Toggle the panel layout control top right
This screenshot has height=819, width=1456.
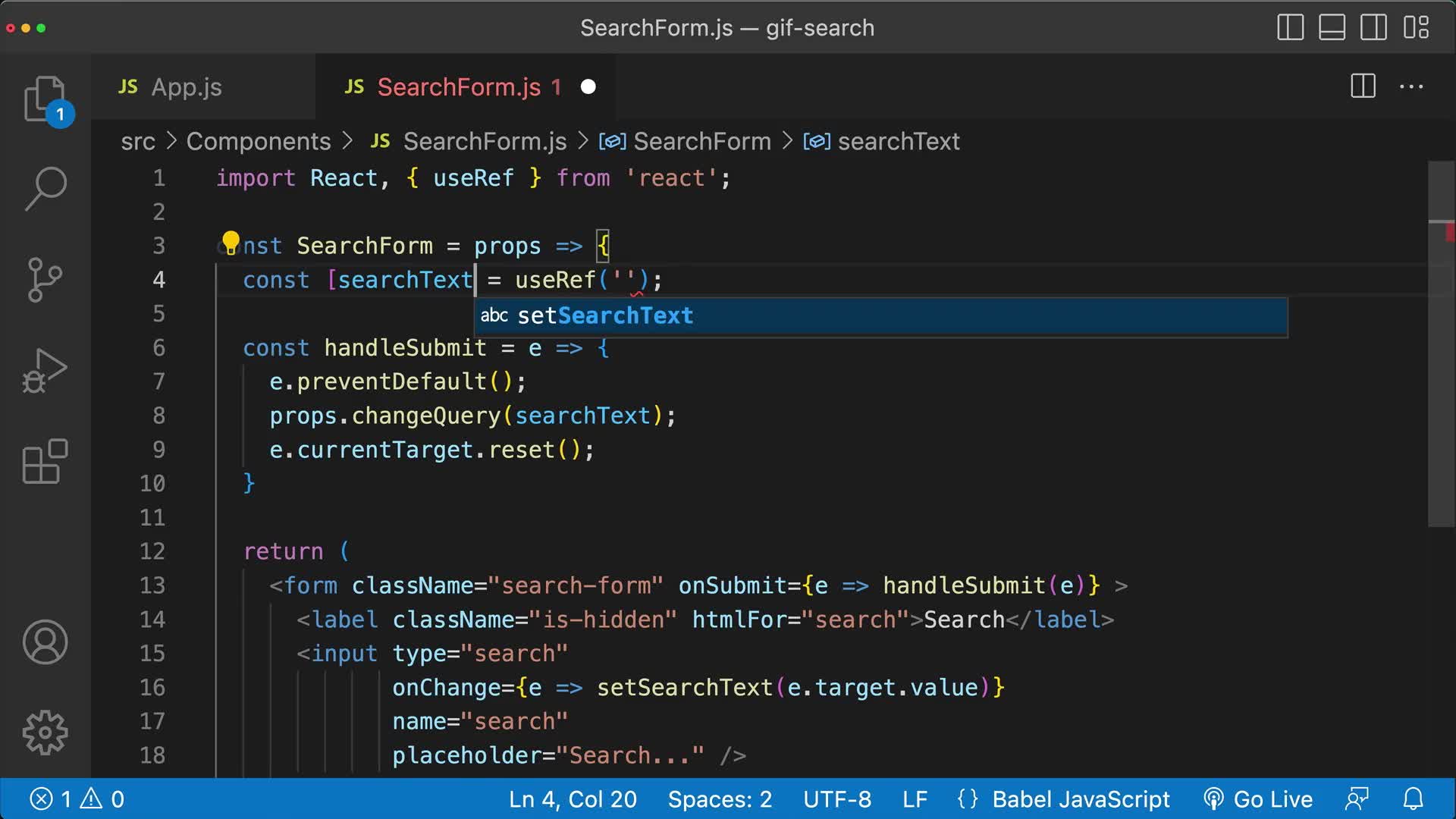point(1332,28)
